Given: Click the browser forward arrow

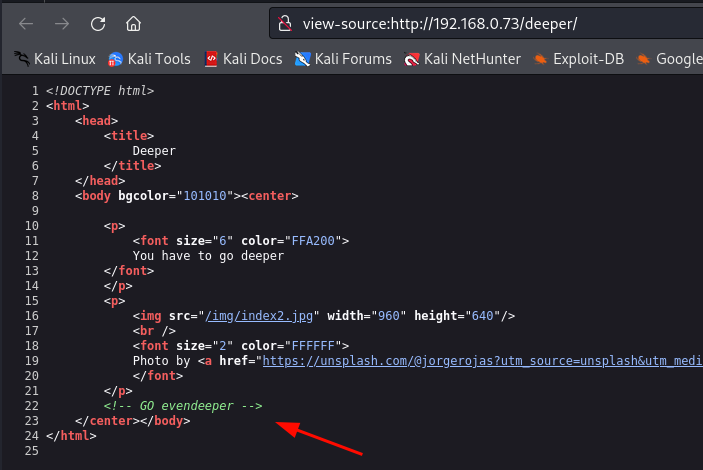Looking at the screenshot, I should coord(62,24).
